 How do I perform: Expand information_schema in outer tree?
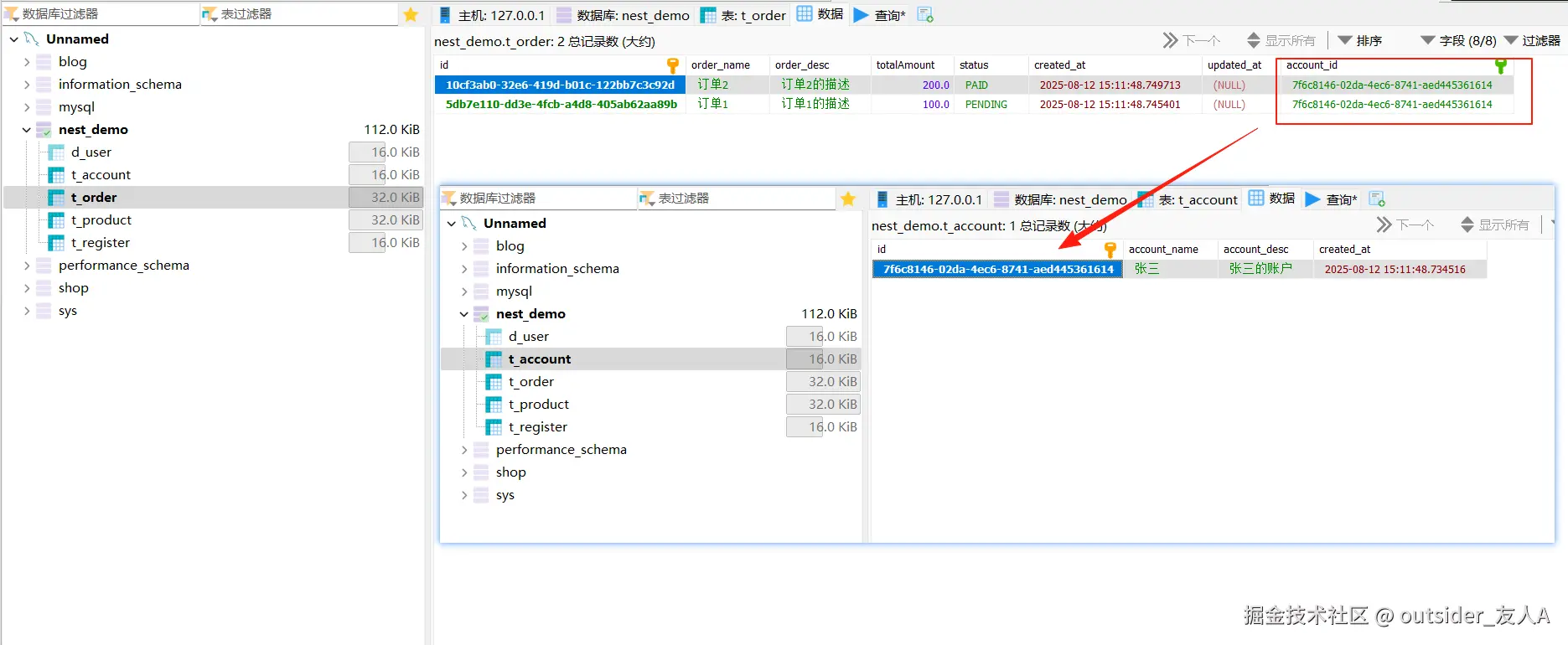tap(26, 85)
